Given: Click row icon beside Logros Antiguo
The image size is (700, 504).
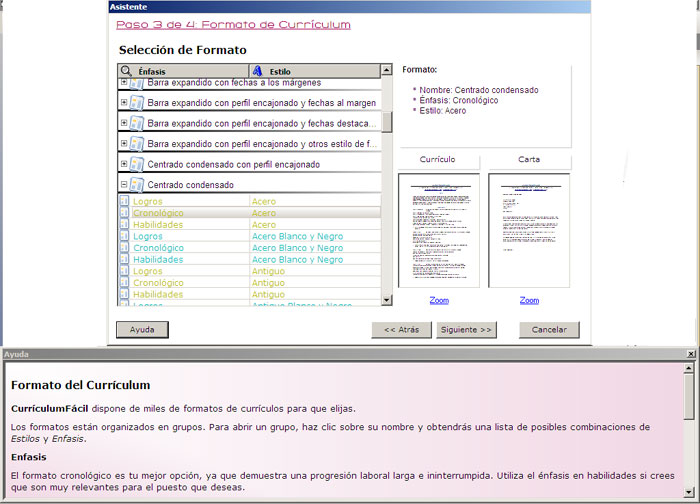Looking at the screenshot, I should click(x=124, y=271).
